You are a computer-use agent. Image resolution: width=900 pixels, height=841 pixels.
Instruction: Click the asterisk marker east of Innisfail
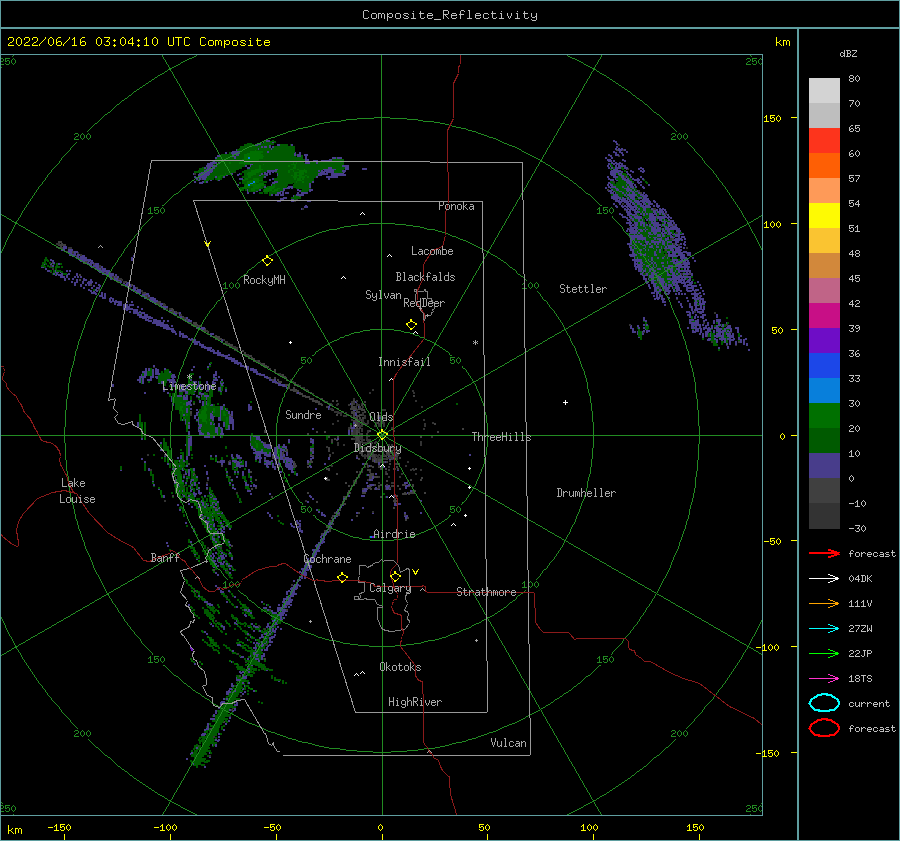point(475,343)
